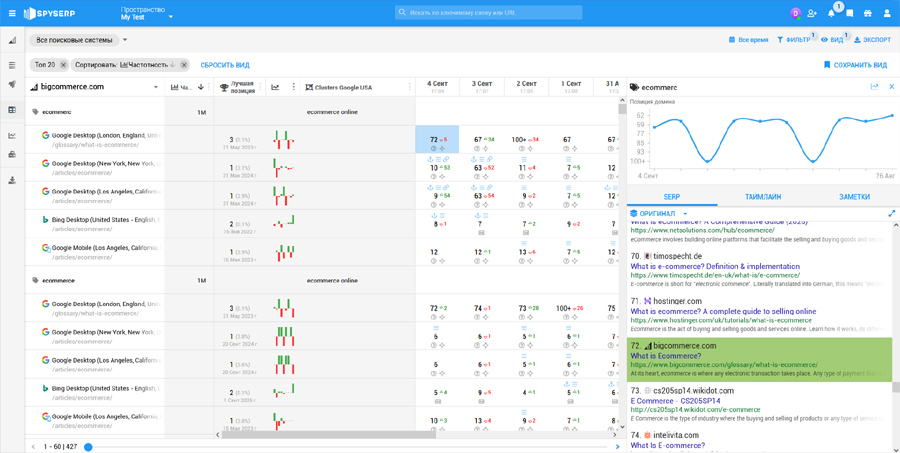Open the 'Оригинал' SERP version dropdown
The image size is (900, 453).
(x=658, y=214)
